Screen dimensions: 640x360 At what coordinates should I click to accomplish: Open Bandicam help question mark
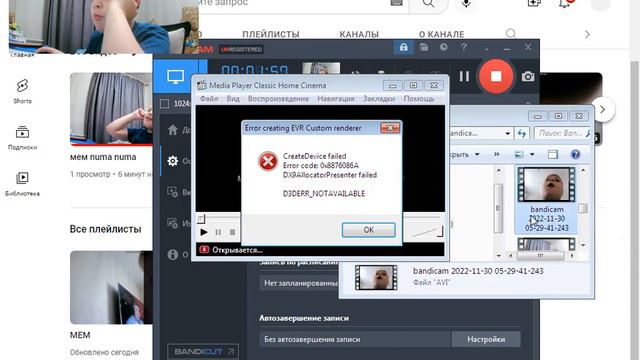pyautogui.click(x=464, y=47)
